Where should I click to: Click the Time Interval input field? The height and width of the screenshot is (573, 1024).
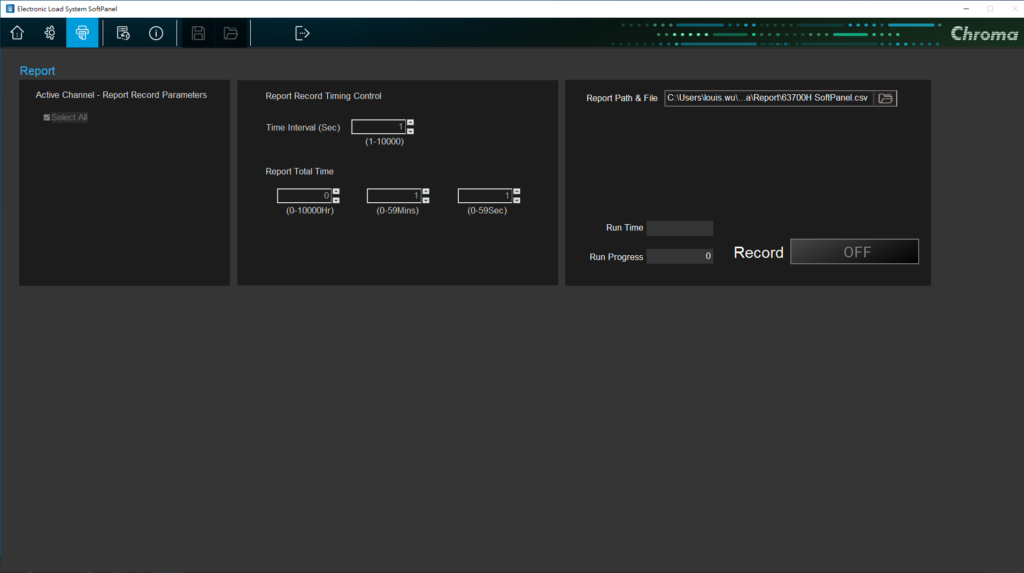pos(379,127)
